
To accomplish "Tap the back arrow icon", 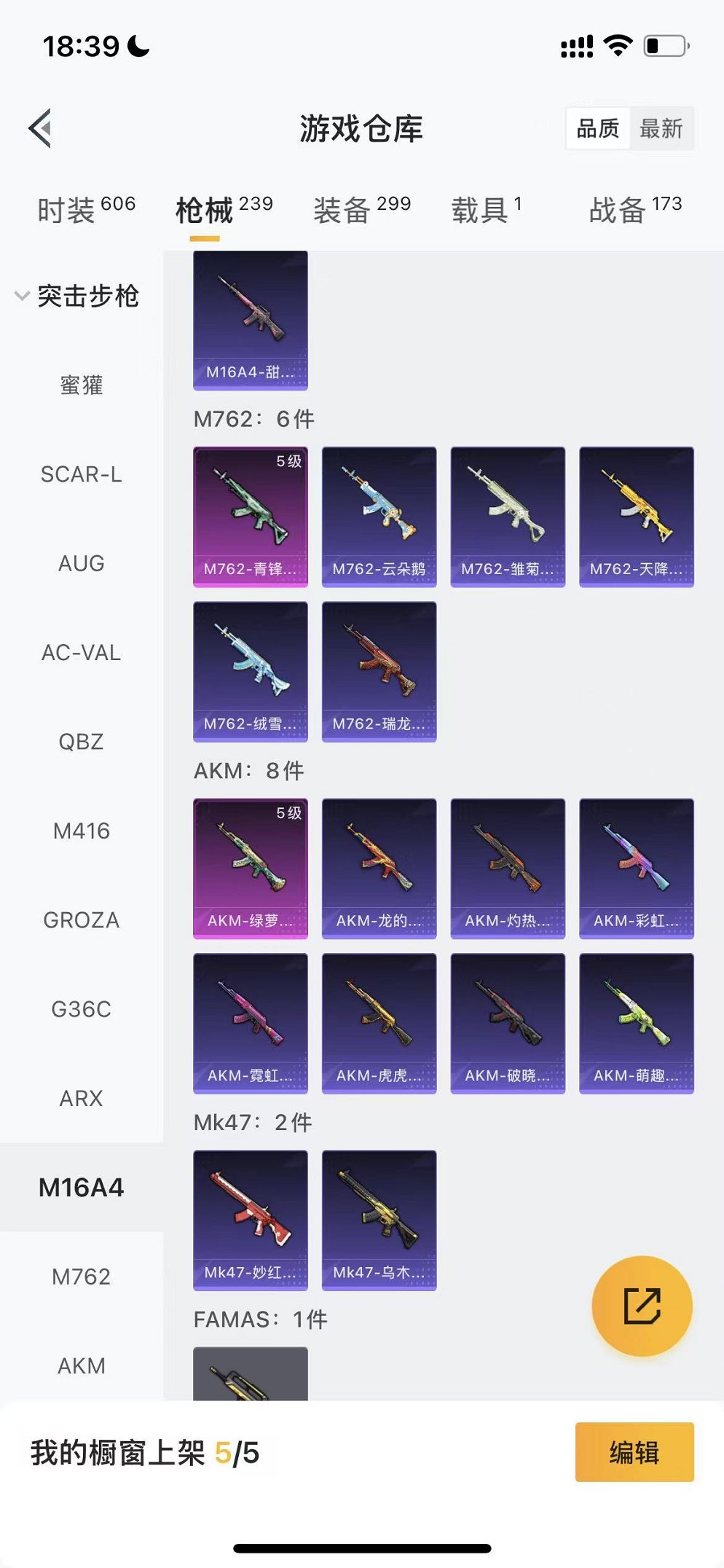I will (41, 128).
